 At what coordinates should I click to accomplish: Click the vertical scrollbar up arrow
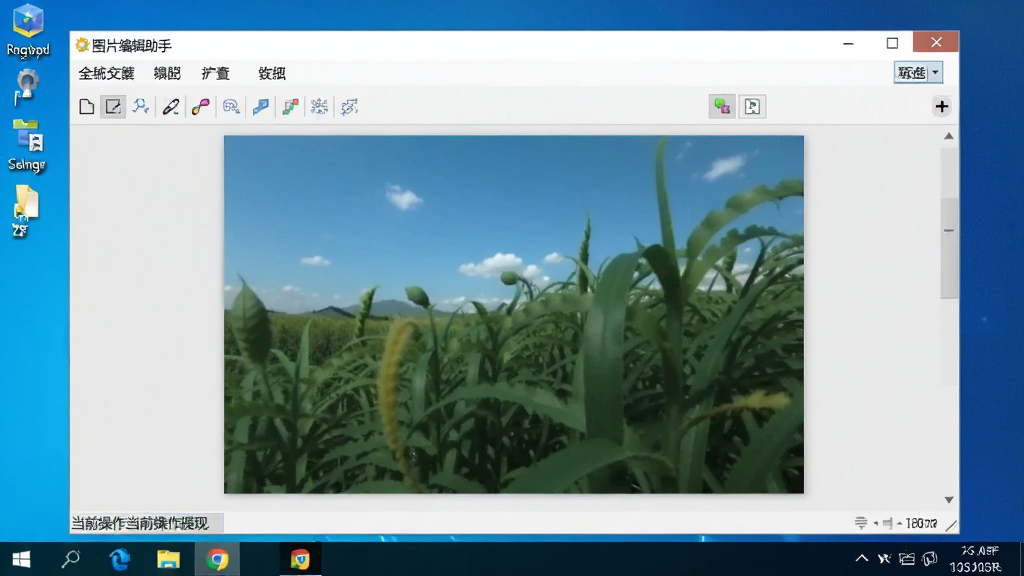(x=949, y=136)
